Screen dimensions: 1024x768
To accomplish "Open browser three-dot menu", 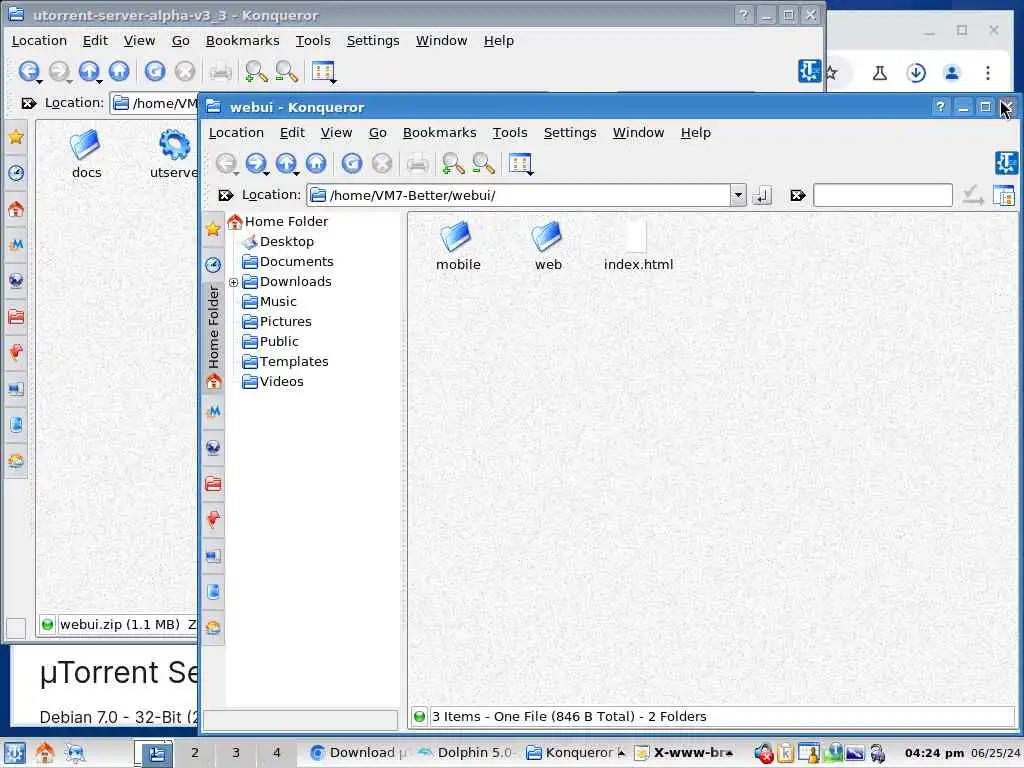I will pyautogui.click(x=987, y=72).
